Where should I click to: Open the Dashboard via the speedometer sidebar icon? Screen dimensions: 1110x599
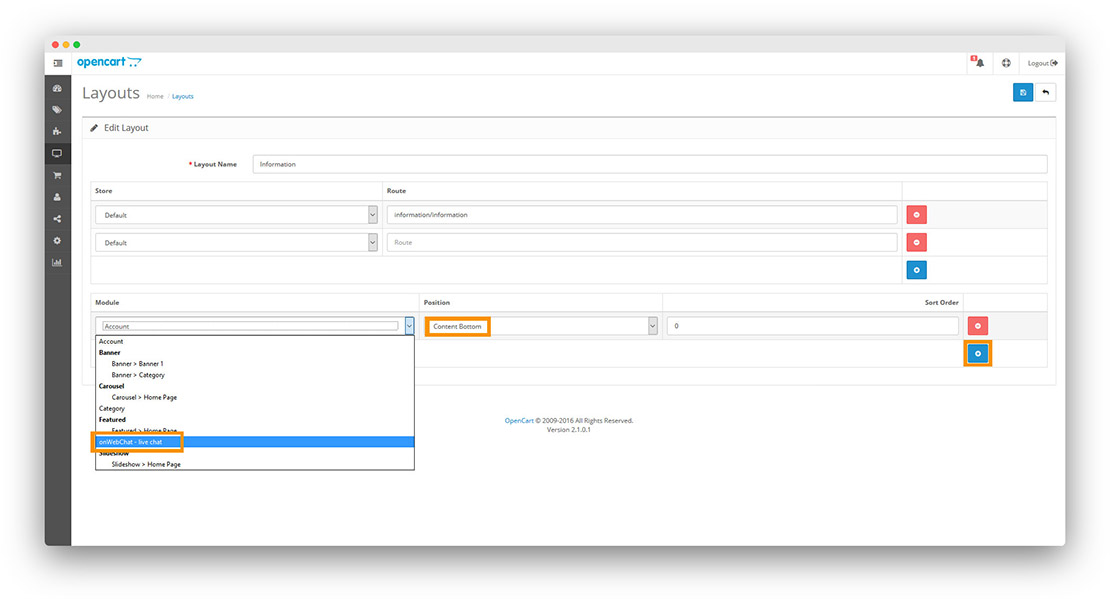click(x=57, y=88)
